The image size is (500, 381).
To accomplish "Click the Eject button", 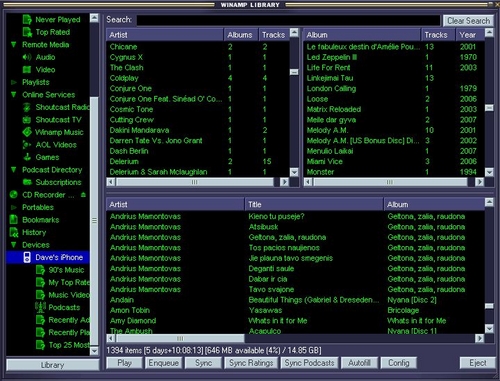I will (x=478, y=363).
